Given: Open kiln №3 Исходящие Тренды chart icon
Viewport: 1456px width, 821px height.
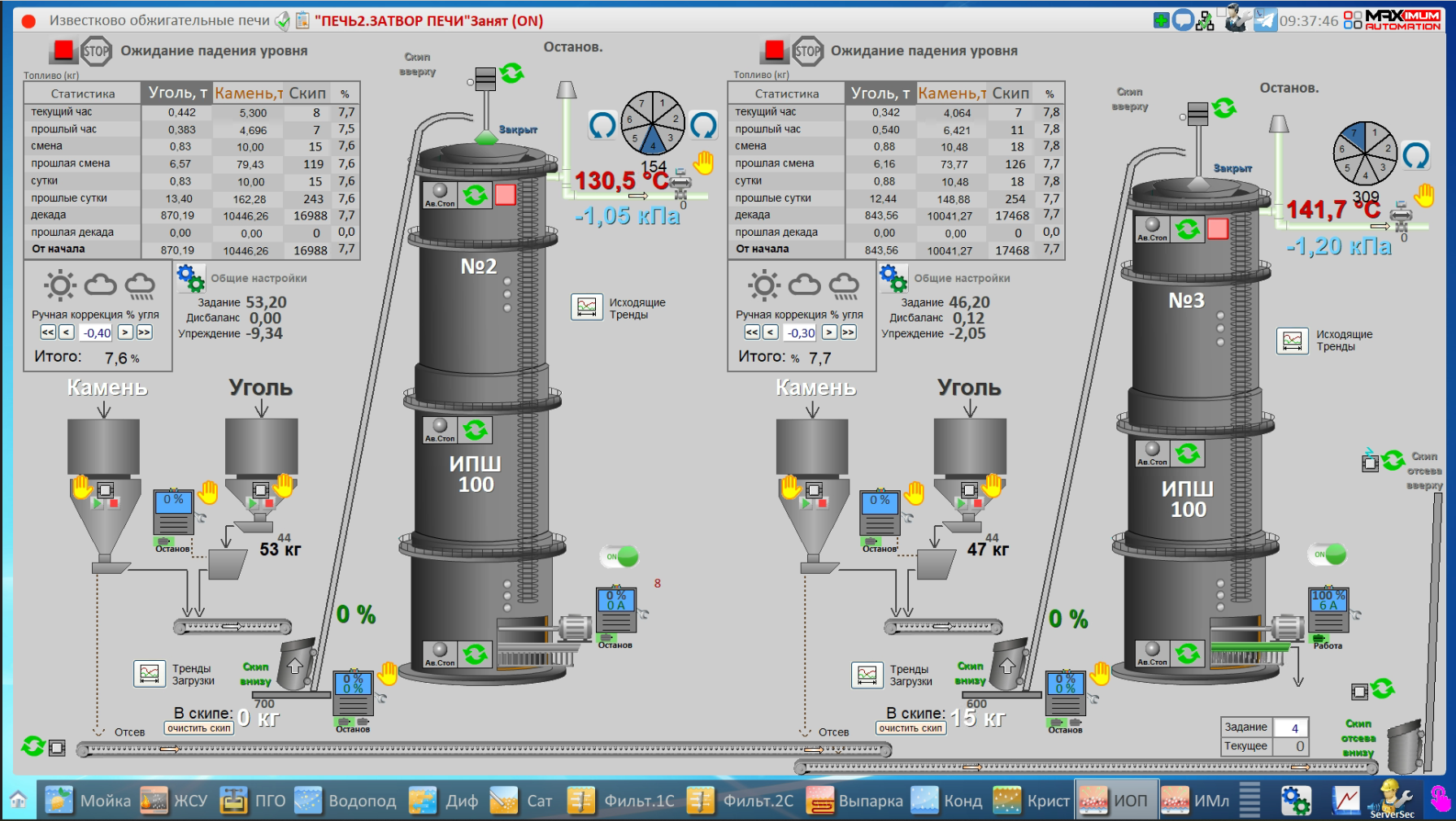Looking at the screenshot, I should (1292, 341).
